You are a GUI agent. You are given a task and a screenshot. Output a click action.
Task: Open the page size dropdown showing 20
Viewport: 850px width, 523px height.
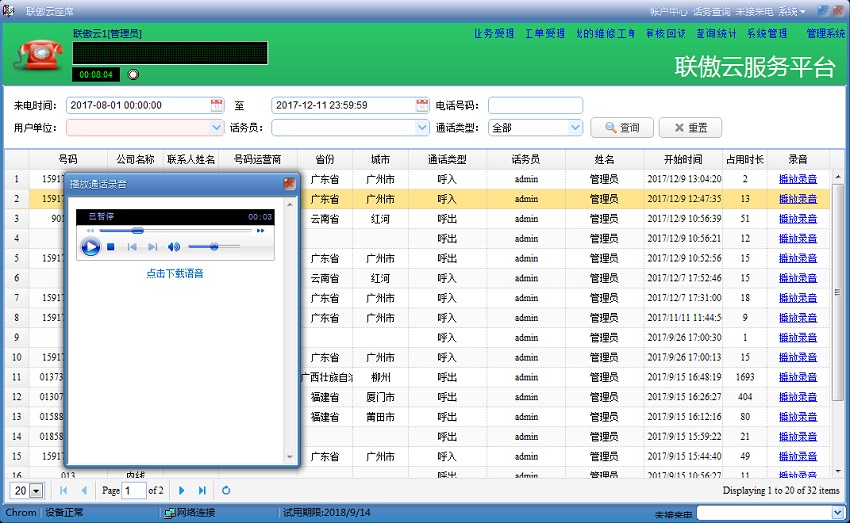point(37,491)
